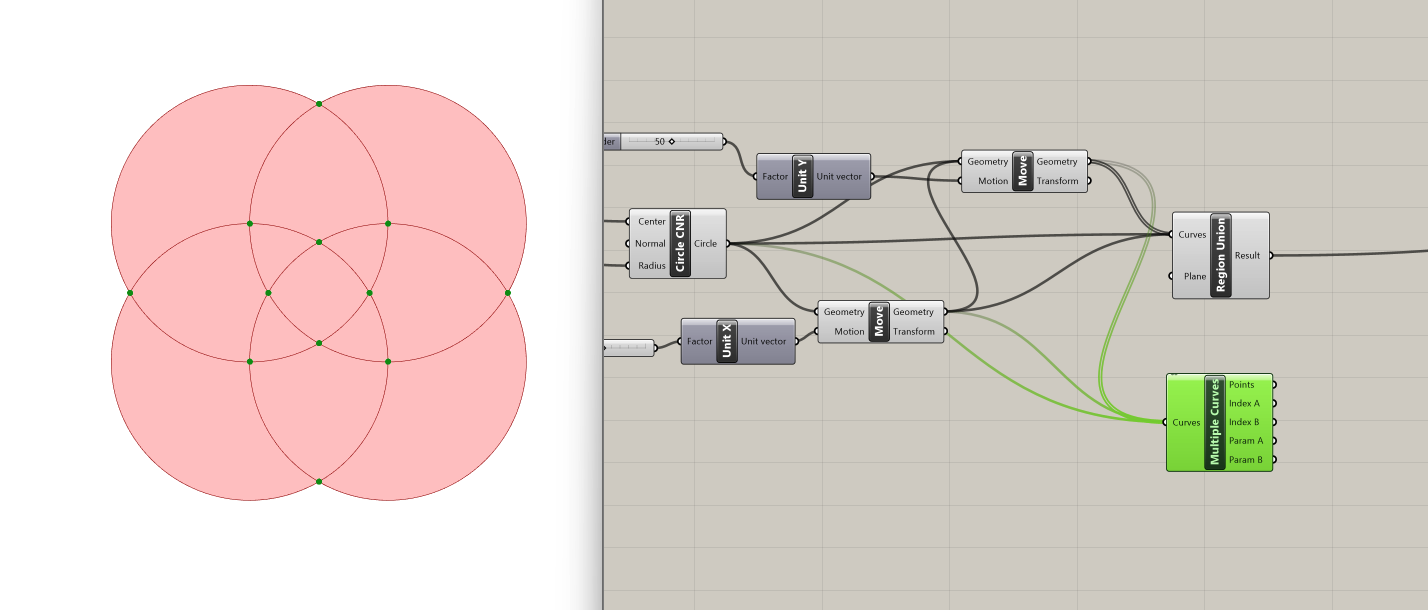Click the Curves input of Region Union
Viewport: 1428px width, 610px height.
click(x=1192, y=234)
